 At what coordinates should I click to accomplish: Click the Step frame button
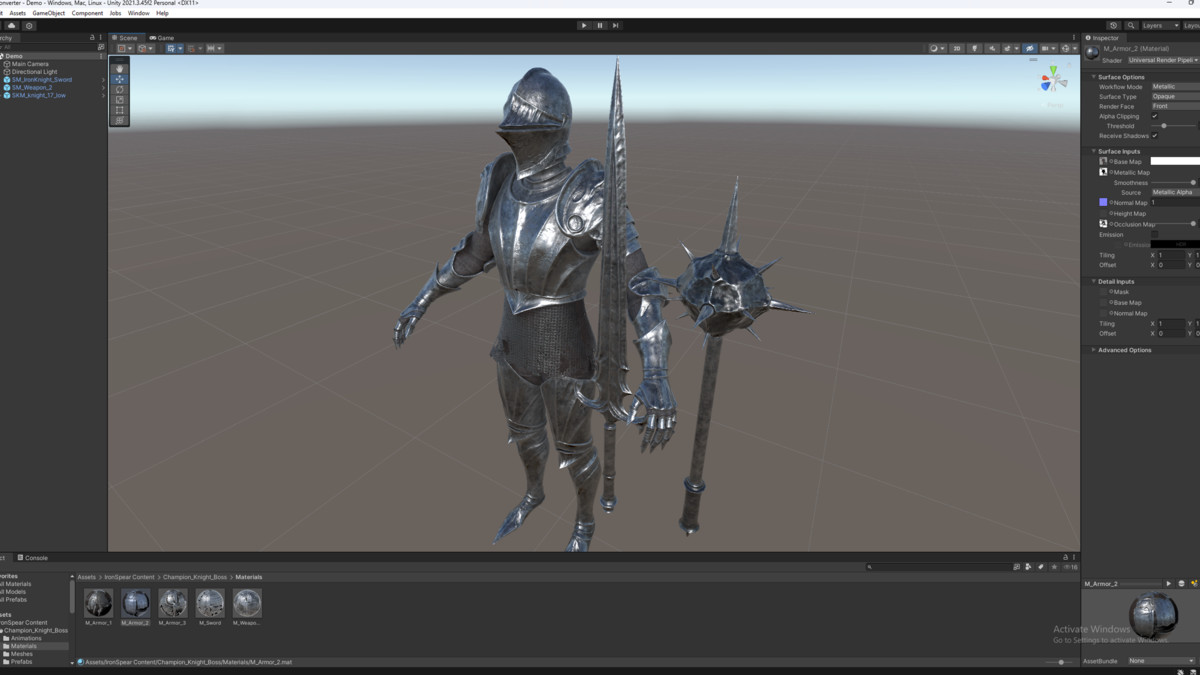[615, 25]
